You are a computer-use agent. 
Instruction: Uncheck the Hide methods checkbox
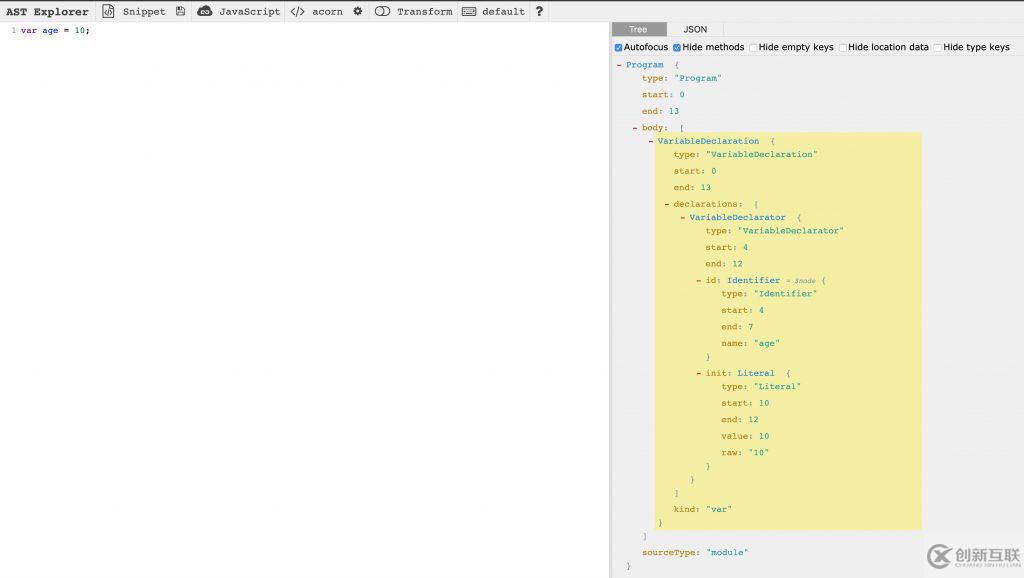click(x=677, y=47)
